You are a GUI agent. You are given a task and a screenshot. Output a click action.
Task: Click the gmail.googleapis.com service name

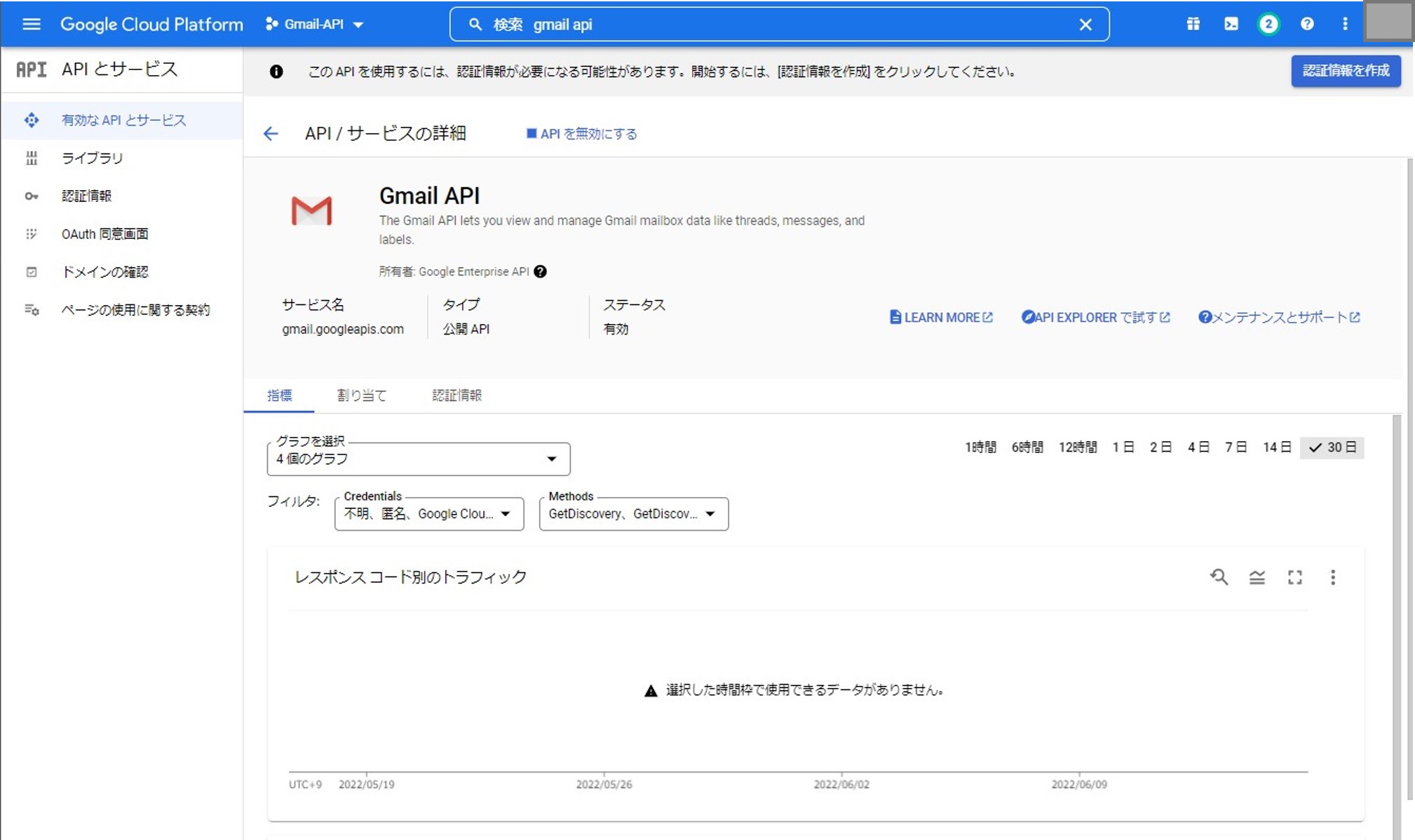343,330
